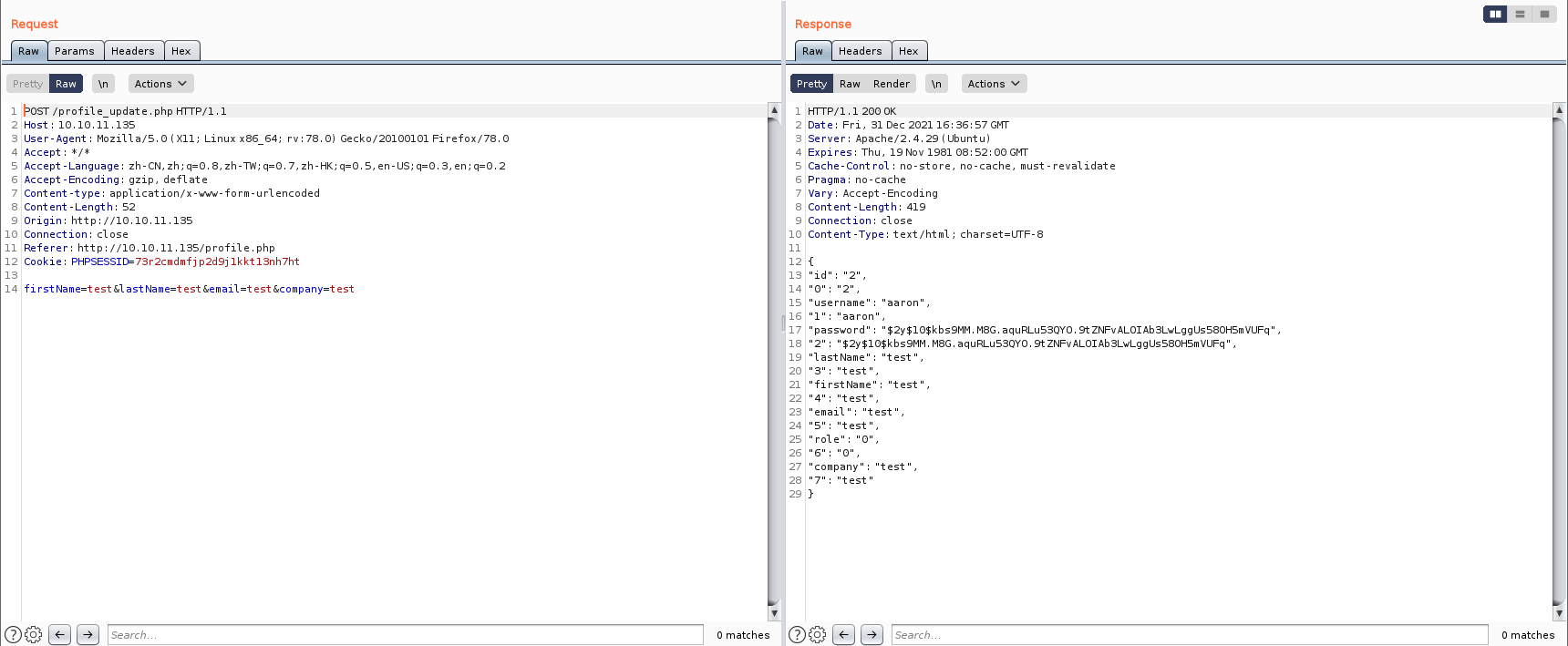Image resolution: width=1568 pixels, height=646 pixels.
Task: Open Request Actions dropdown
Action: pos(160,84)
